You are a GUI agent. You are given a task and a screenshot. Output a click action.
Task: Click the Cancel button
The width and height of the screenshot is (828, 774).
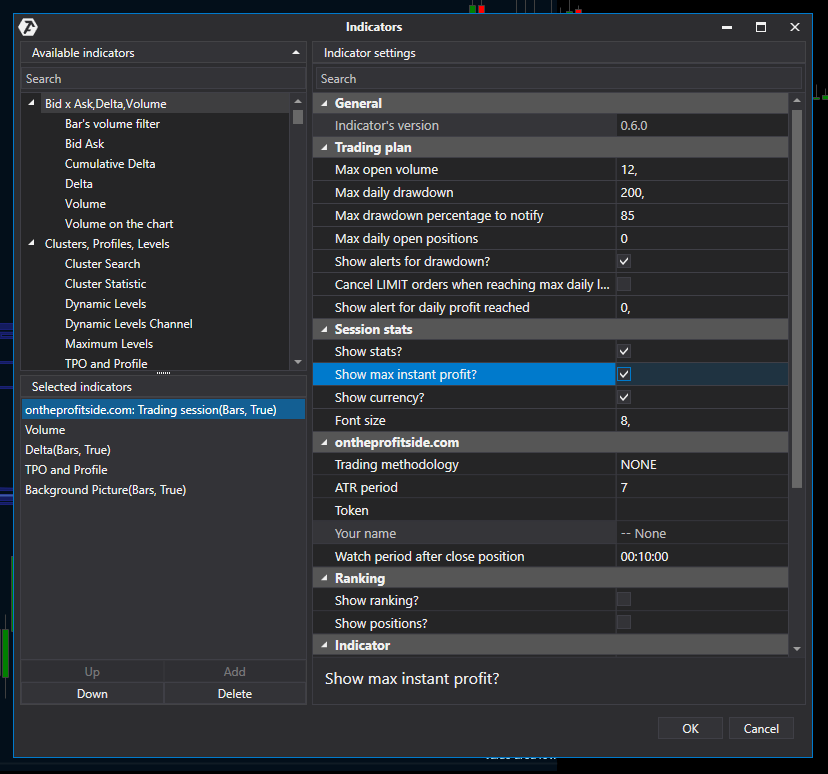click(x=761, y=729)
